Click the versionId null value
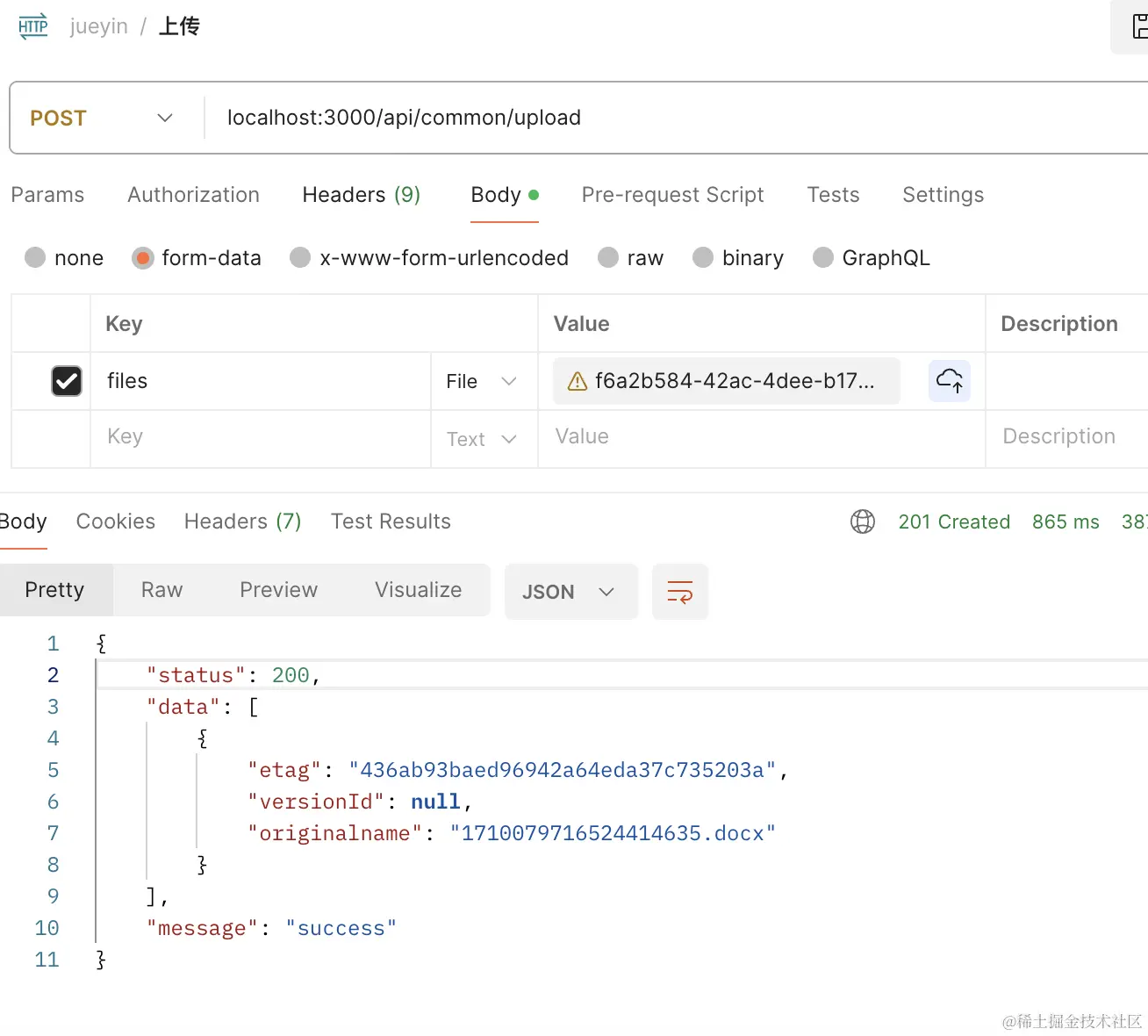The image size is (1148, 1036). coord(435,802)
